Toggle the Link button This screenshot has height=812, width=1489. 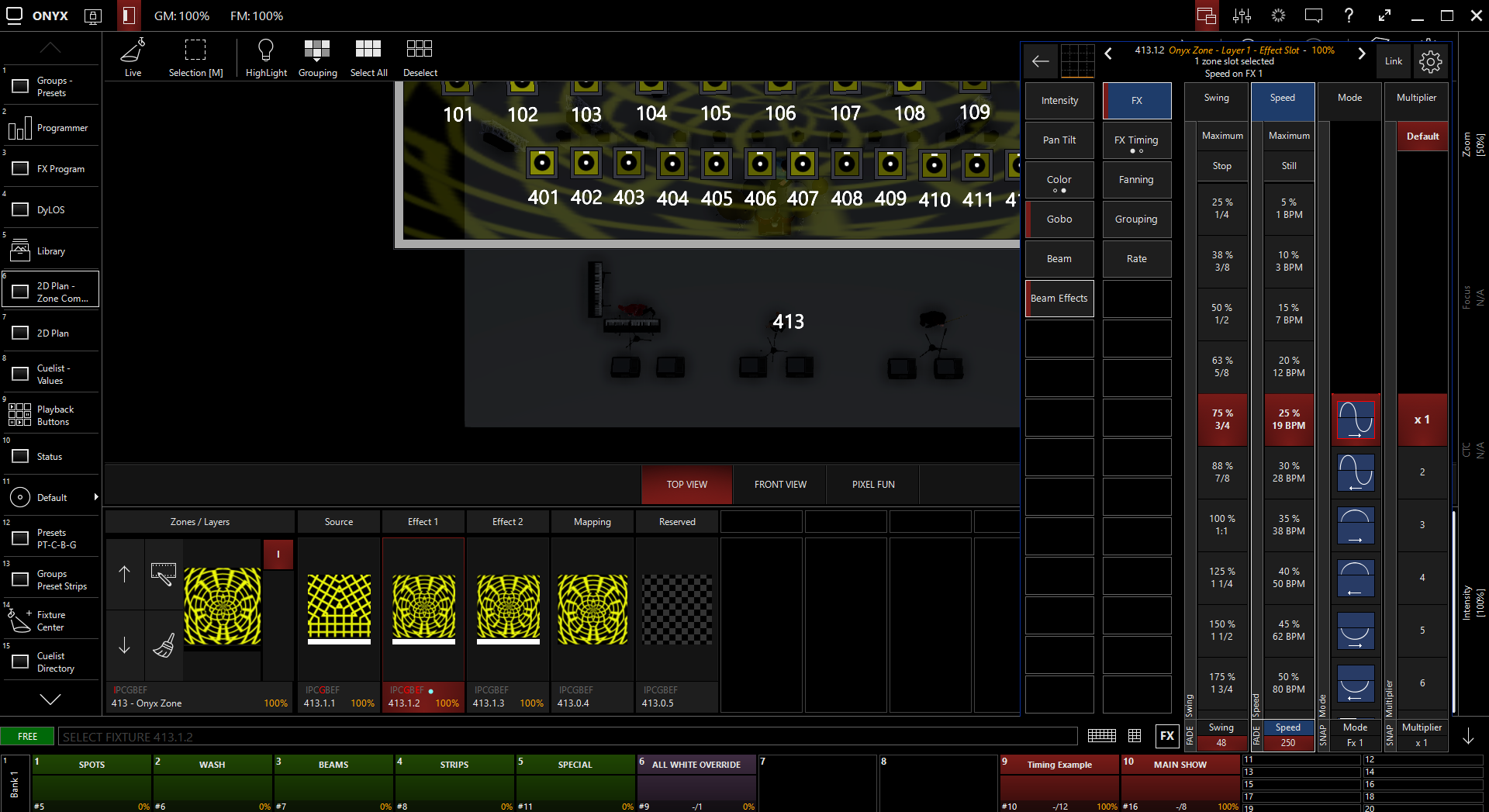[x=1394, y=61]
